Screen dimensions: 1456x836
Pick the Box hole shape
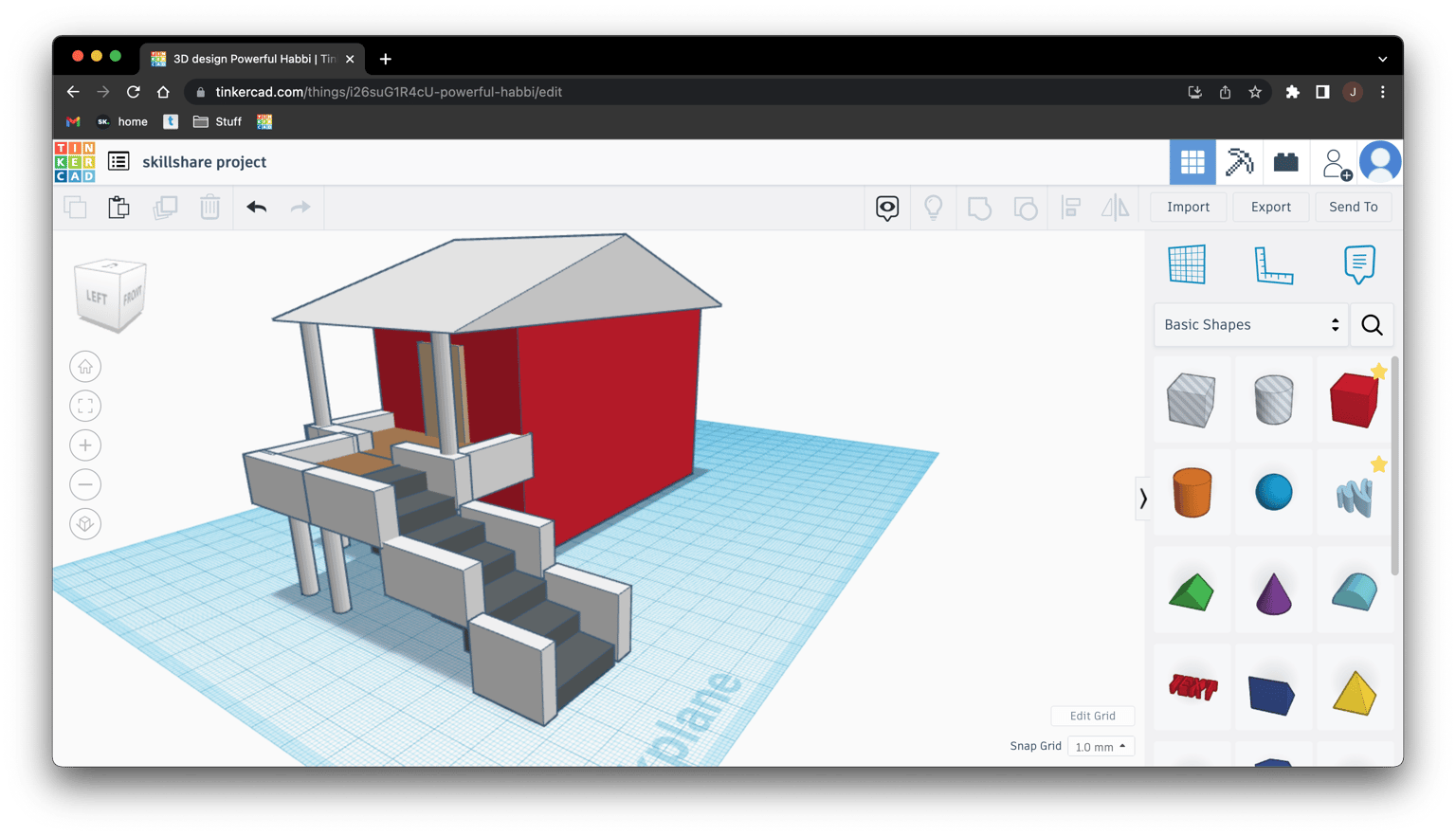pyautogui.click(x=1192, y=400)
